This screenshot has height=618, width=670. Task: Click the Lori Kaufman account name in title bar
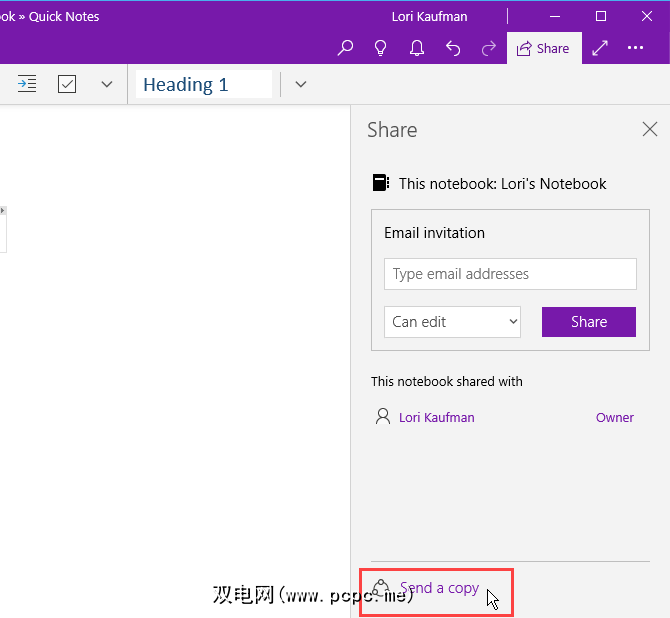[x=429, y=16]
